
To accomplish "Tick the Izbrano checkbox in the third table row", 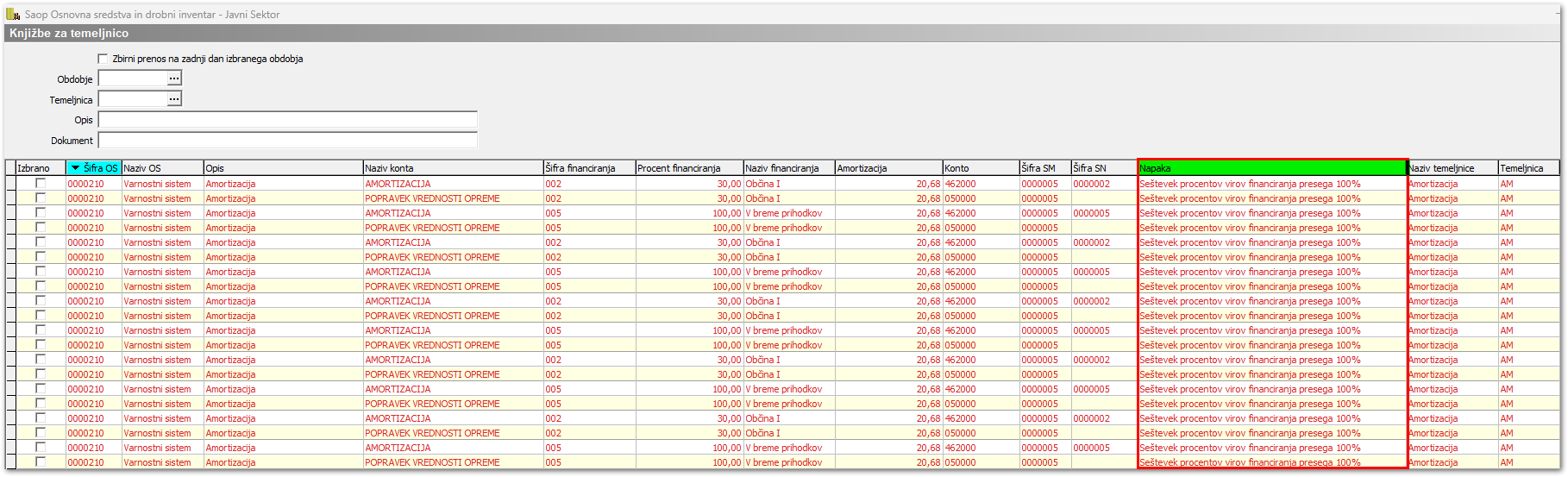I will click(x=41, y=212).
